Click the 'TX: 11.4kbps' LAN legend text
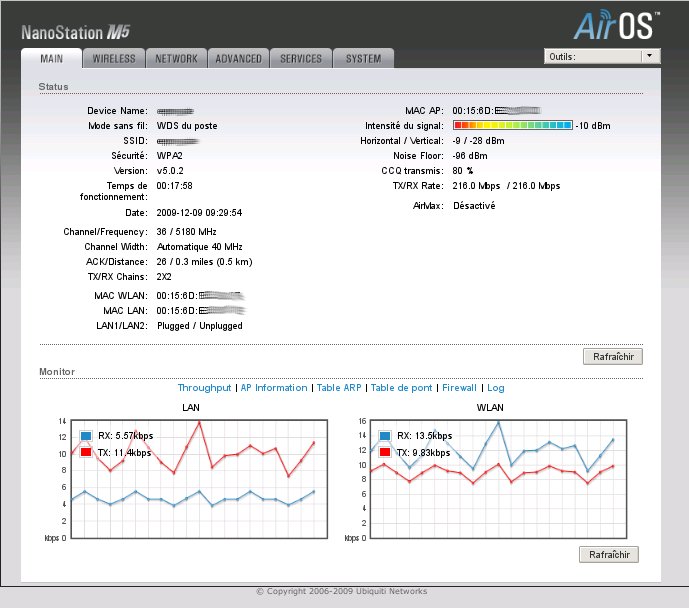The height and width of the screenshot is (608, 689). coord(124,452)
